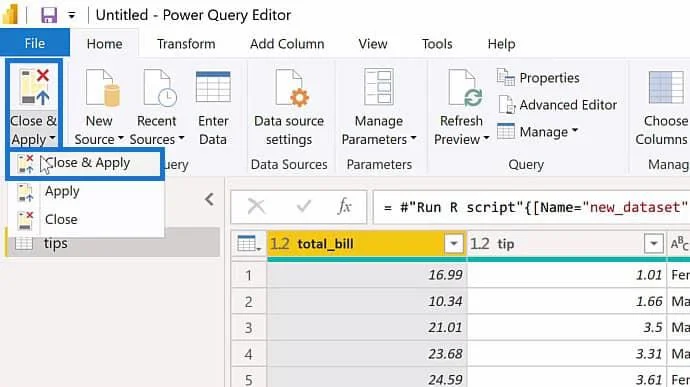
Task: Select the total_bill column header
Action: [366, 243]
